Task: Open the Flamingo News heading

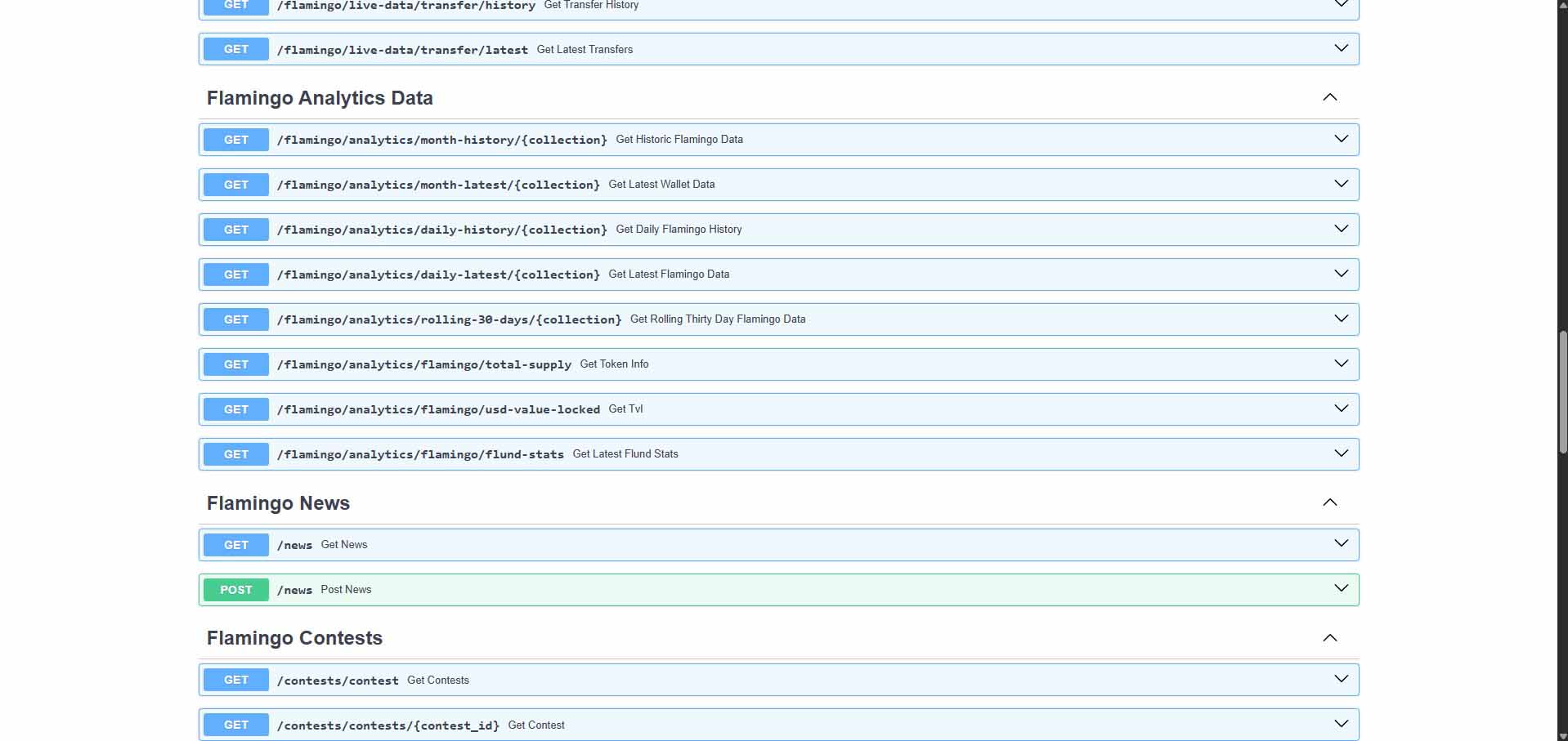Action: coord(278,503)
